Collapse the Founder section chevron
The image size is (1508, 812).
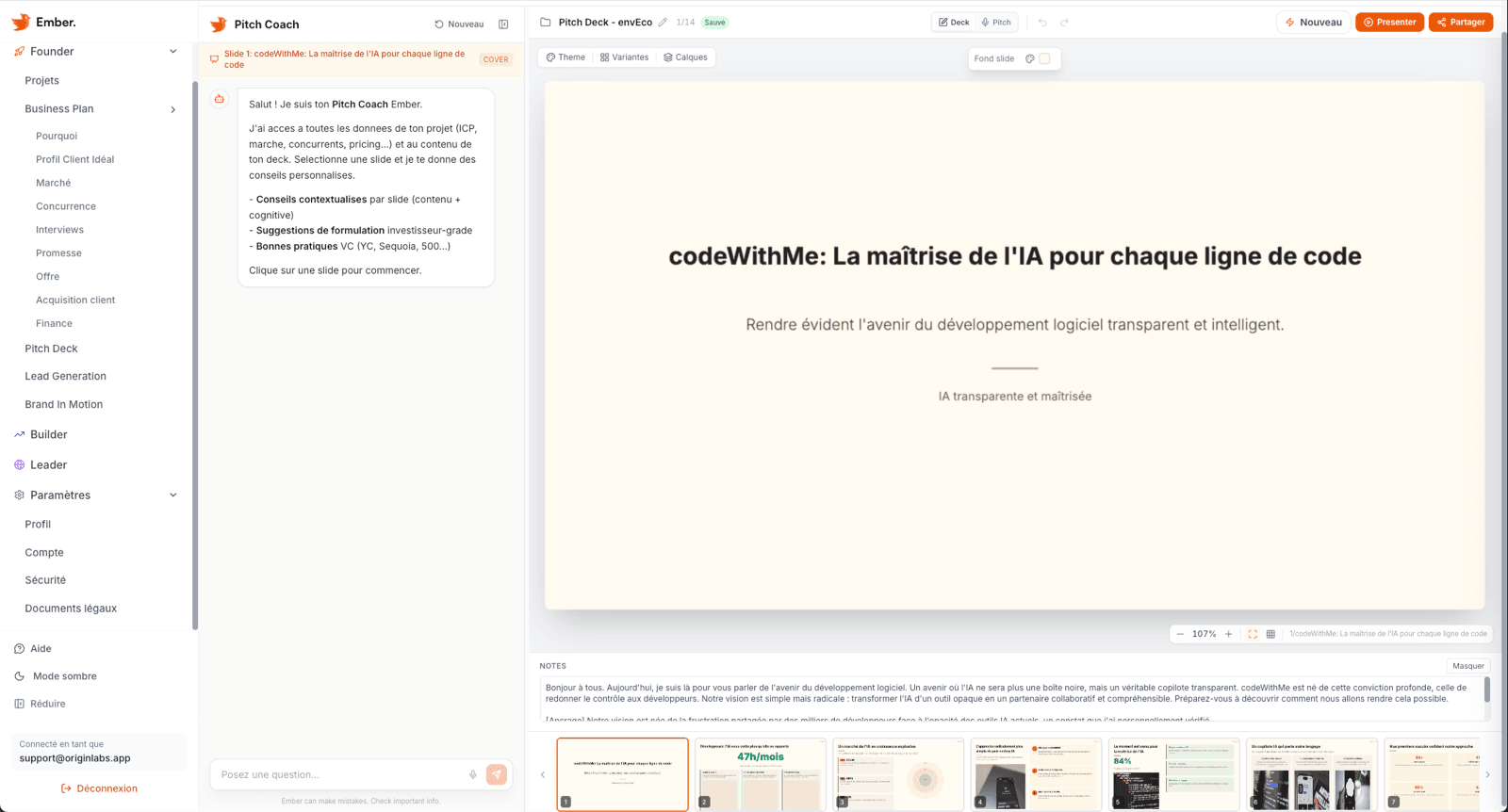point(172,52)
